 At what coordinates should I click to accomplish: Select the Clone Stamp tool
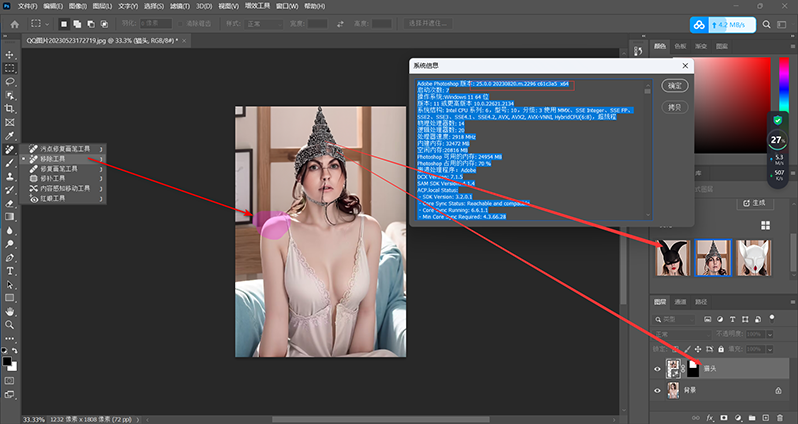point(10,176)
